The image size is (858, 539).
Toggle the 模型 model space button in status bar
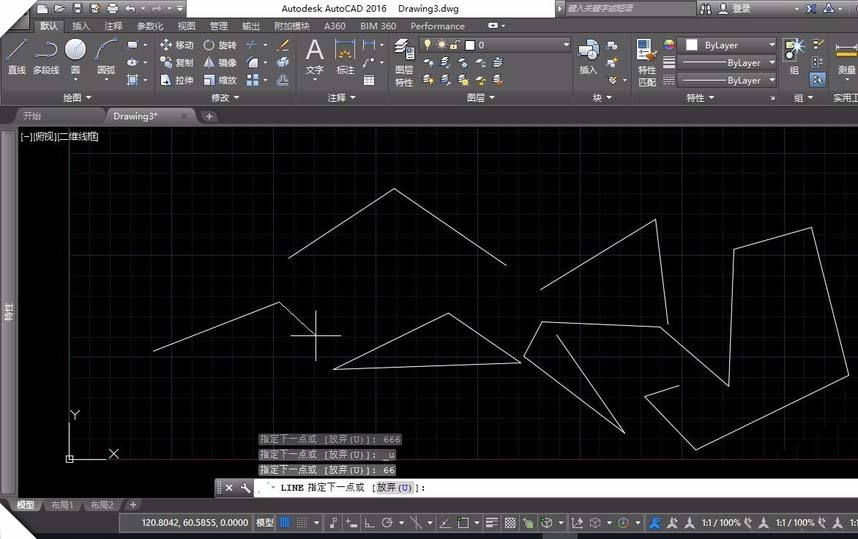(265, 522)
